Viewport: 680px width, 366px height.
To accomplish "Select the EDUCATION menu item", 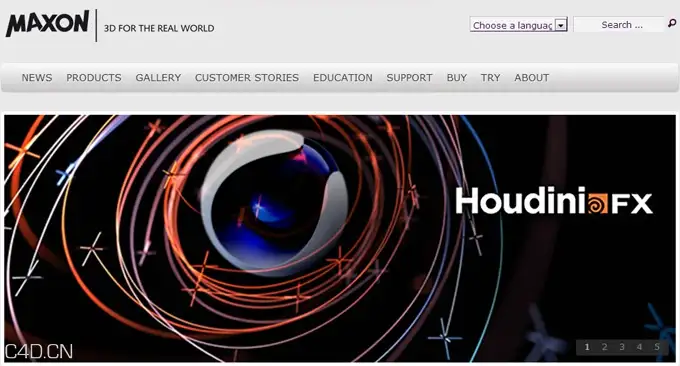I will [343, 78].
